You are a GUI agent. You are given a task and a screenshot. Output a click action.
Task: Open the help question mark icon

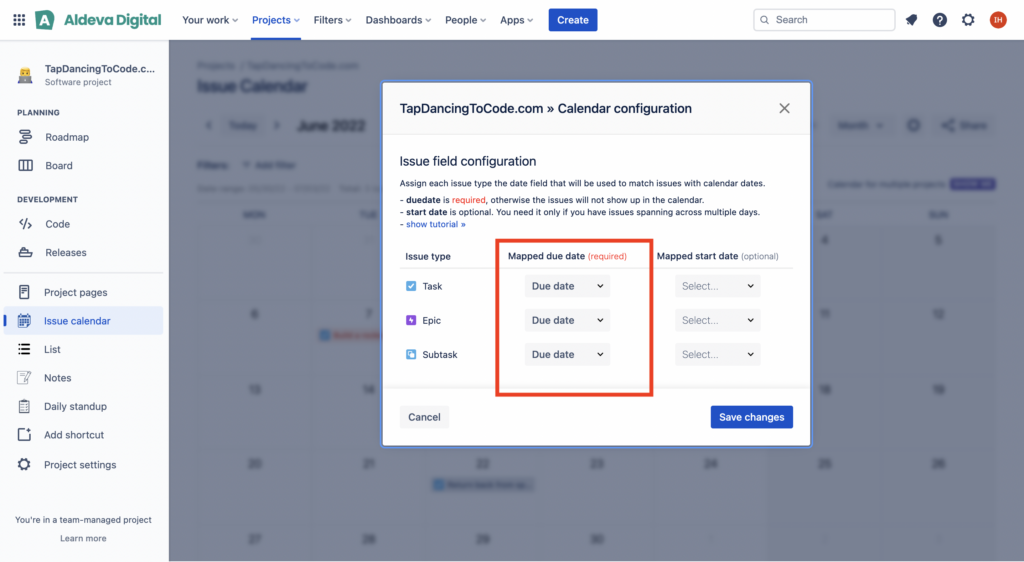pos(939,20)
